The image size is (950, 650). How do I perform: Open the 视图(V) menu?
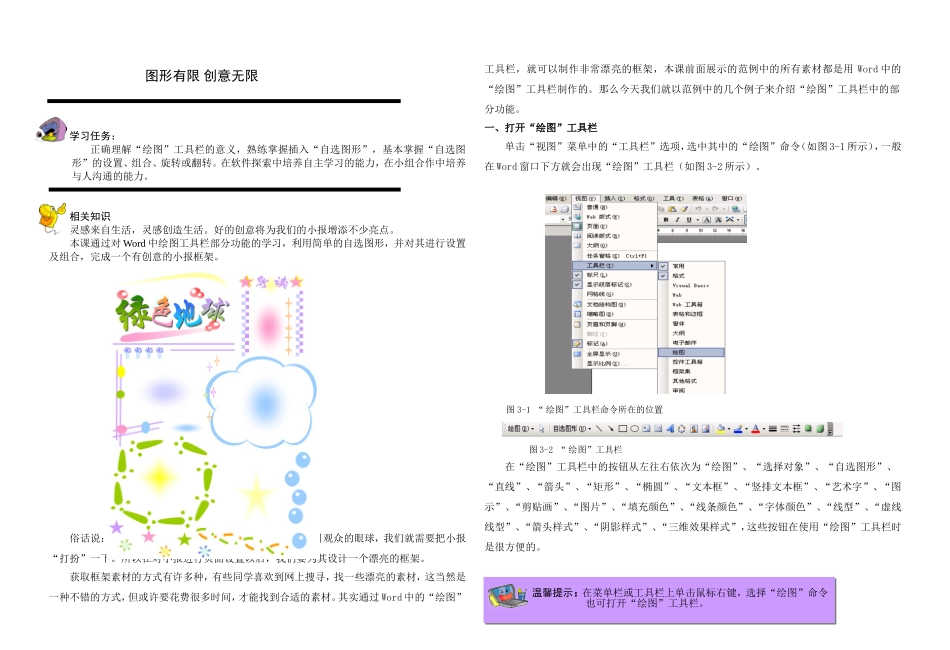click(586, 198)
